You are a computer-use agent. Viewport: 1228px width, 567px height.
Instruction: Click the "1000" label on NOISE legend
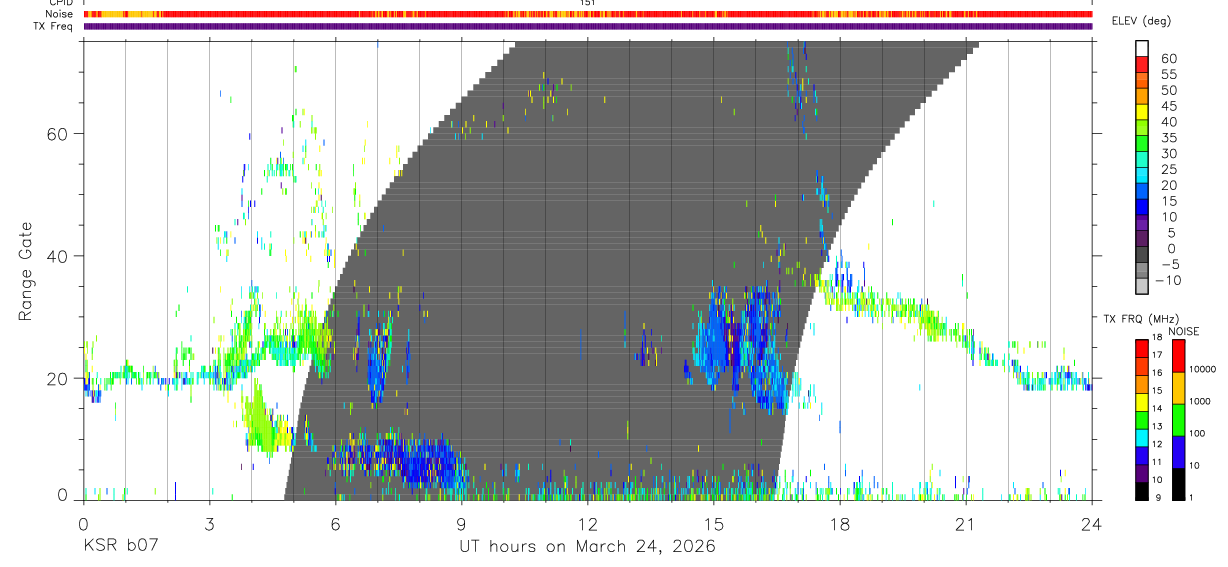coord(1202,401)
